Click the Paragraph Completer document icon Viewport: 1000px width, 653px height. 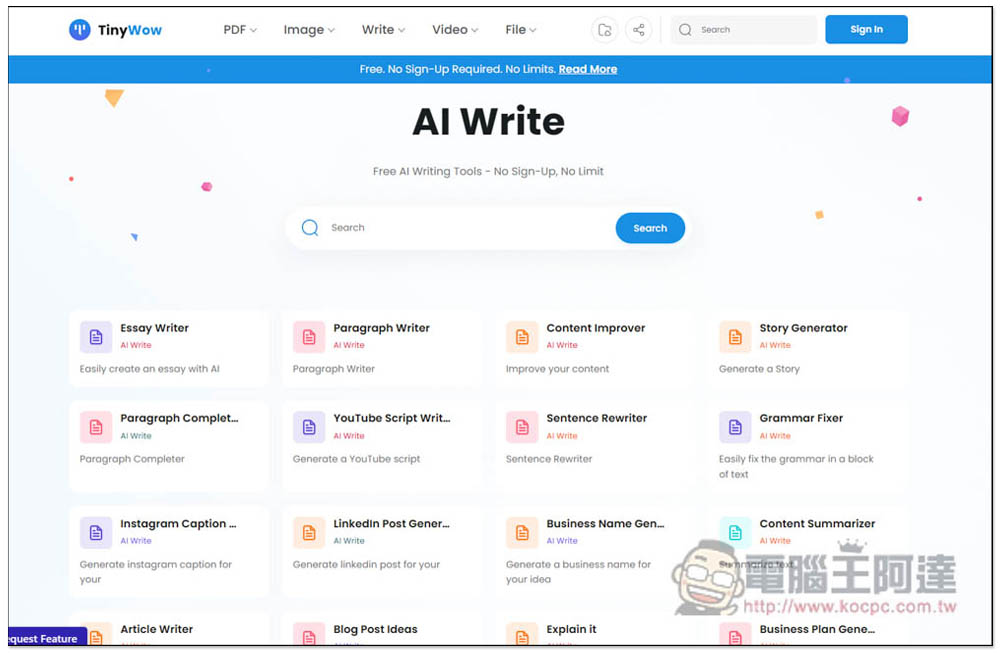pos(96,427)
